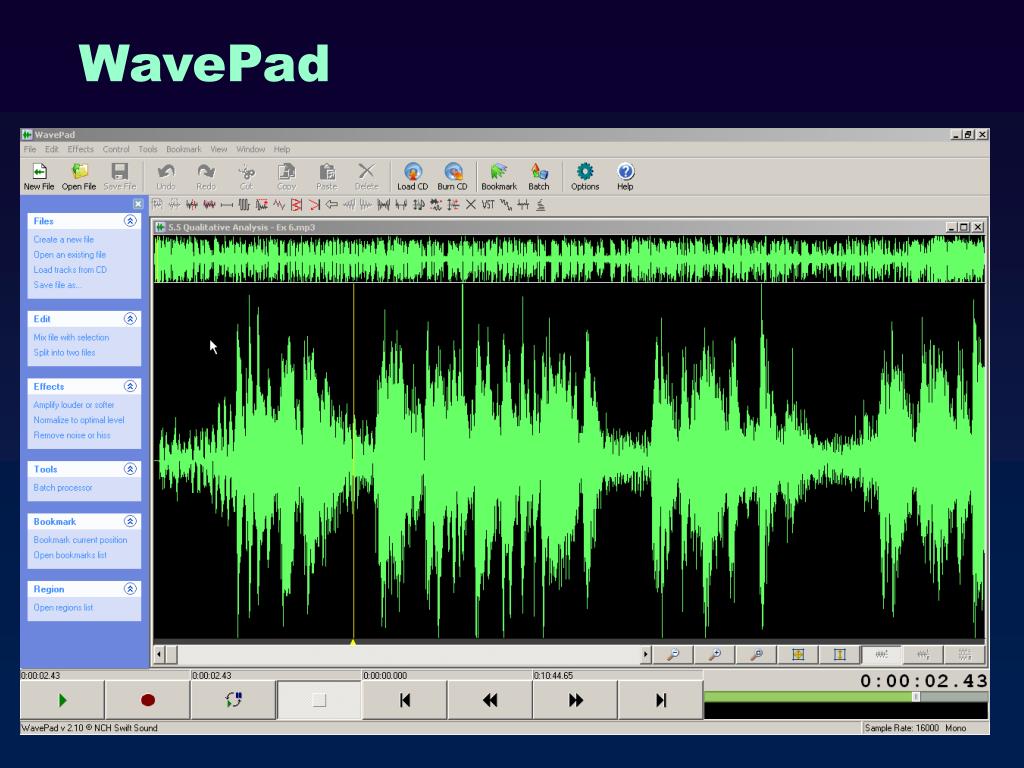Click 'Open an existing file' link

click(x=70, y=255)
